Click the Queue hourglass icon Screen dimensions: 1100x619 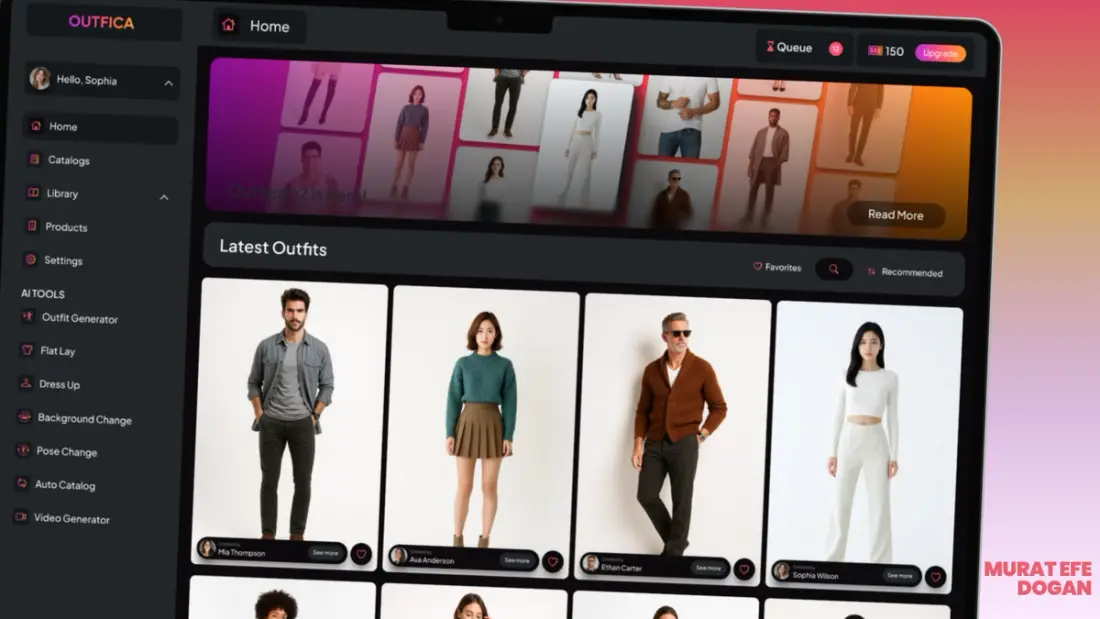point(770,46)
